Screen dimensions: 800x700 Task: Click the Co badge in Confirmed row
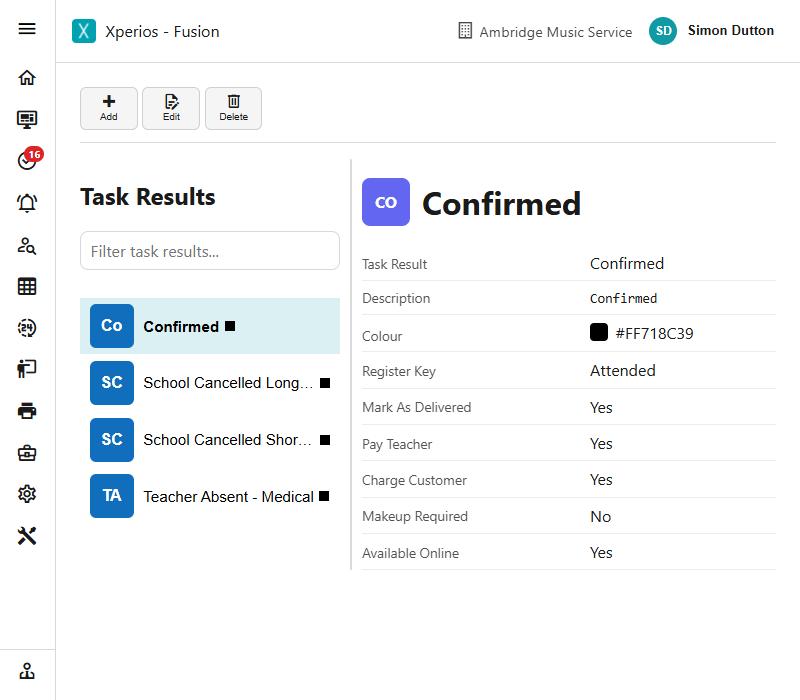tap(112, 326)
